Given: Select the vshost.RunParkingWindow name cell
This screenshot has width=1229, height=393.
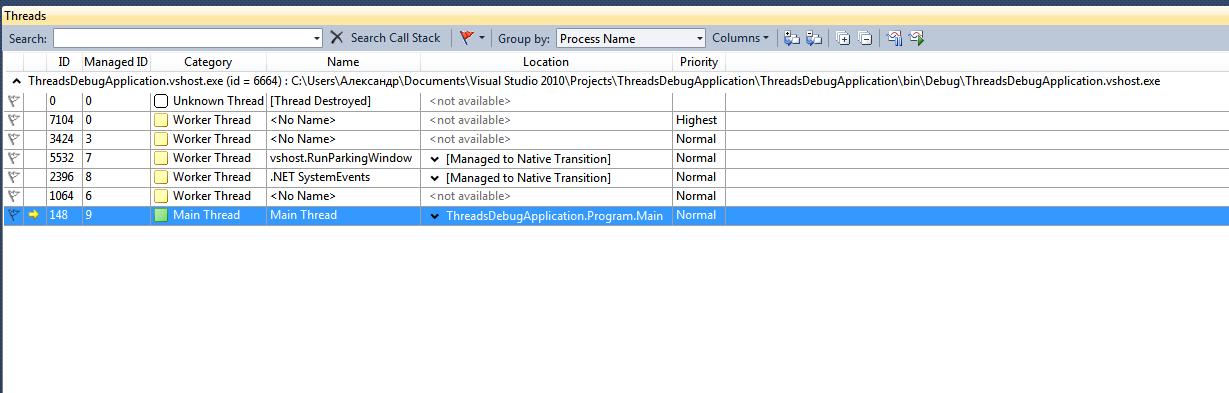Looking at the screenshot, I should [343, 158].
